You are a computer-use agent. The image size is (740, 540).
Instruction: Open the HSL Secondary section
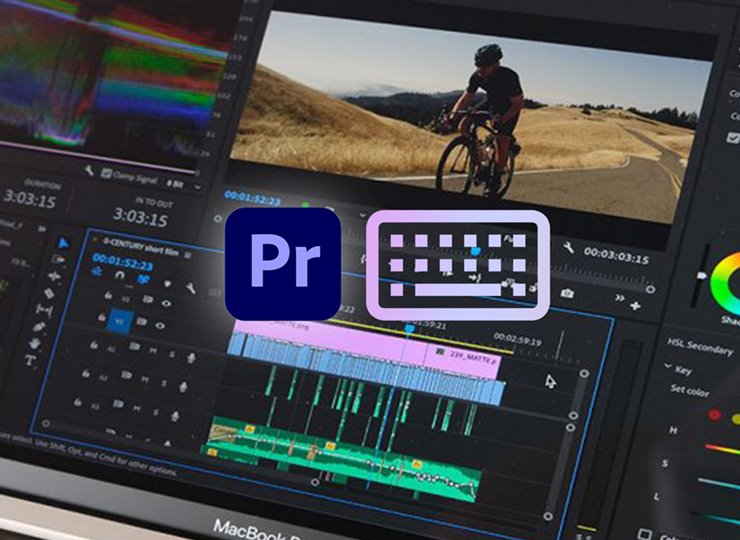[x=699, y=347]
